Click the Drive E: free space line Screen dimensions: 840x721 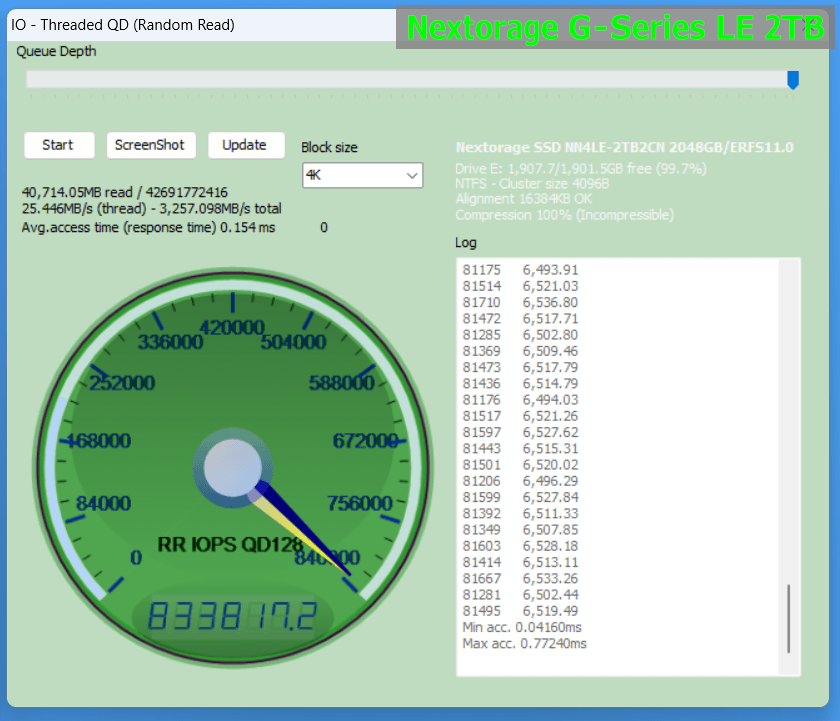click(x=581, y=169)
